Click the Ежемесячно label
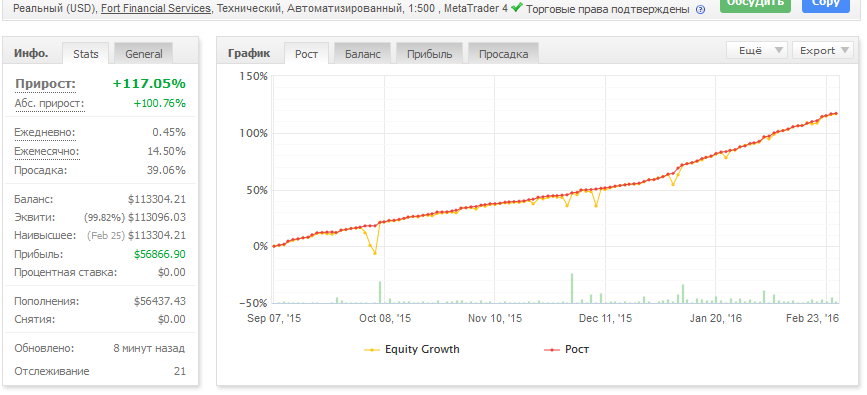 pos(47,152)
